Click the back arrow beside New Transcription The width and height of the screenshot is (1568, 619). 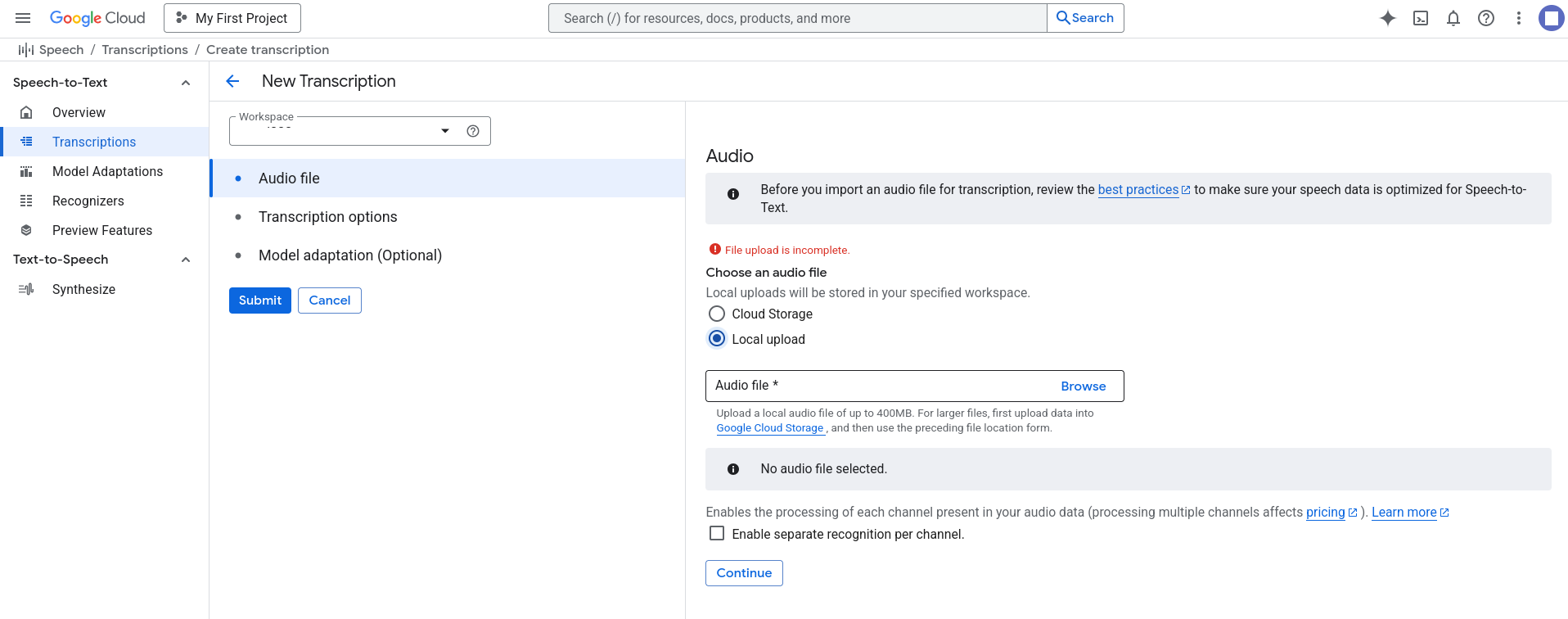click(x=232, y=81)
